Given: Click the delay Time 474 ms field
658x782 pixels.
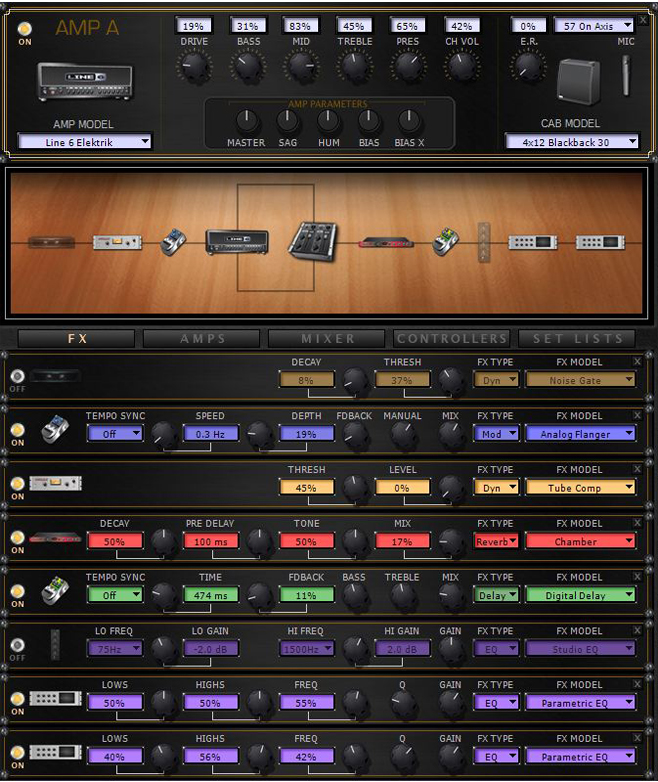Looking at the screenshot, I should click(210, 595).
